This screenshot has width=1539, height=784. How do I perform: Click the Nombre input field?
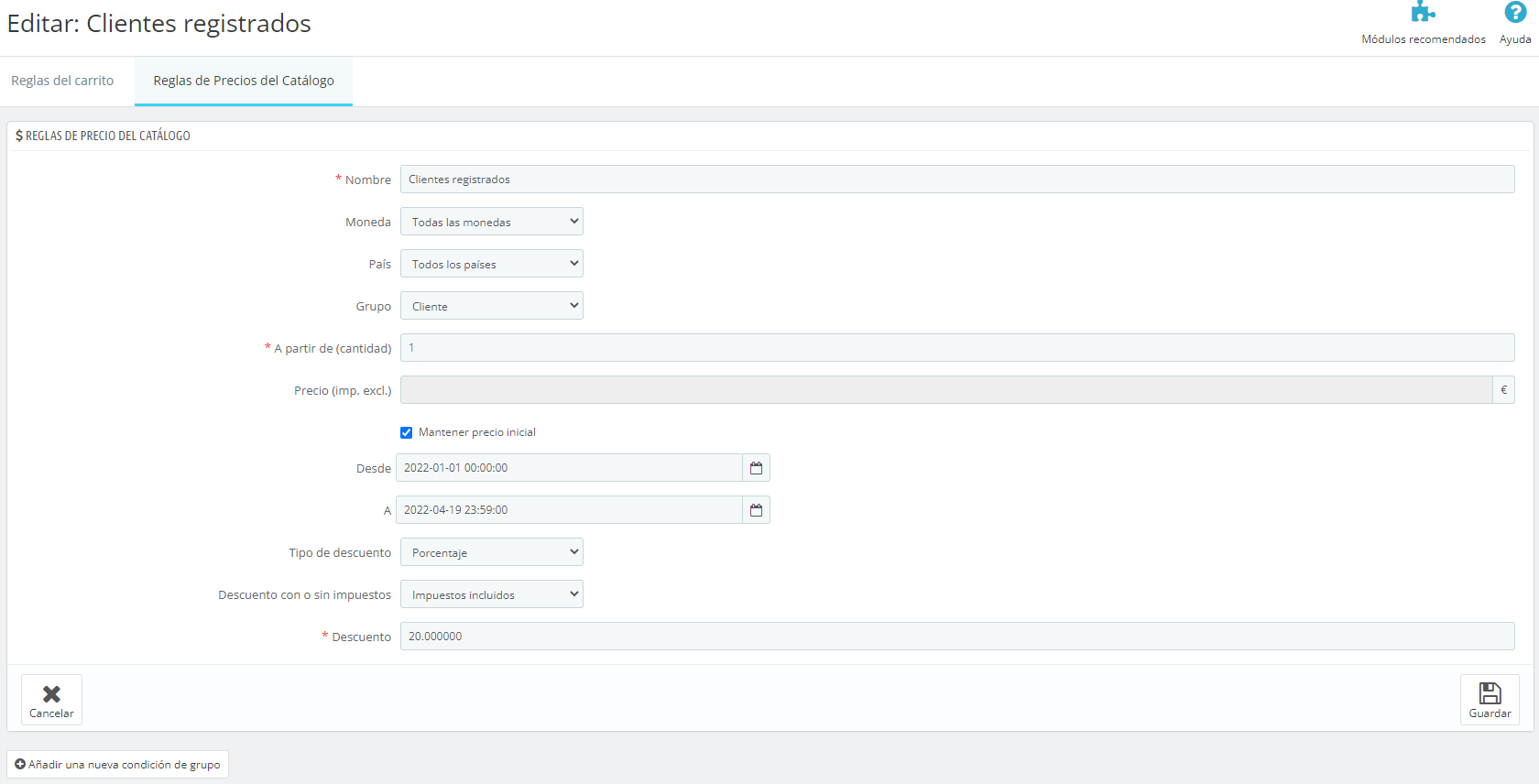[957, 180]
